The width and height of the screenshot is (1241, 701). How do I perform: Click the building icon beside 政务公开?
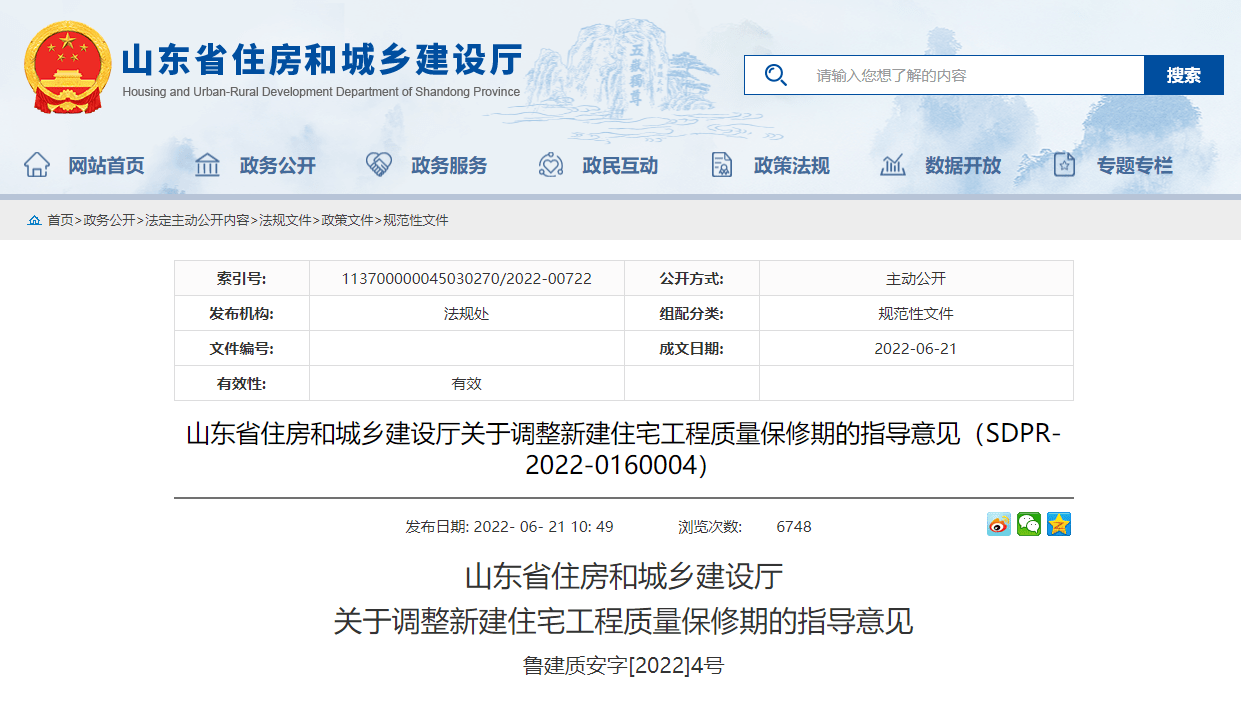pos(208,165)
